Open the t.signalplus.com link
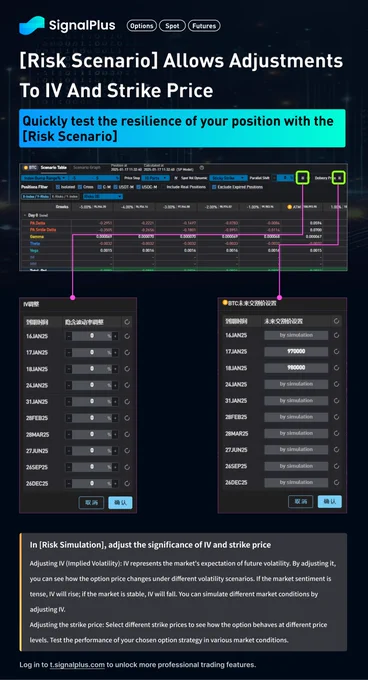Viewport: 368px width, 680px height. point(77,664)
